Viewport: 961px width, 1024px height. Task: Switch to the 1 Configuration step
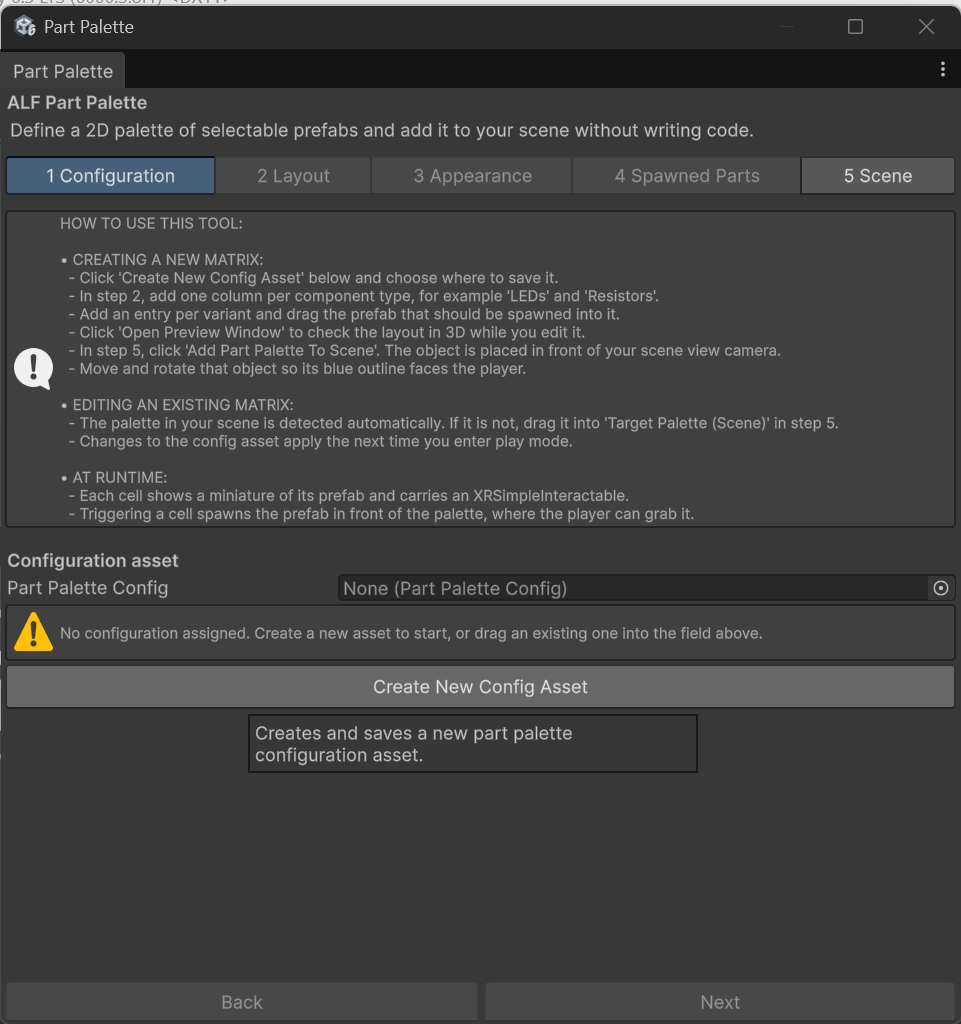(x=110, y=176)
